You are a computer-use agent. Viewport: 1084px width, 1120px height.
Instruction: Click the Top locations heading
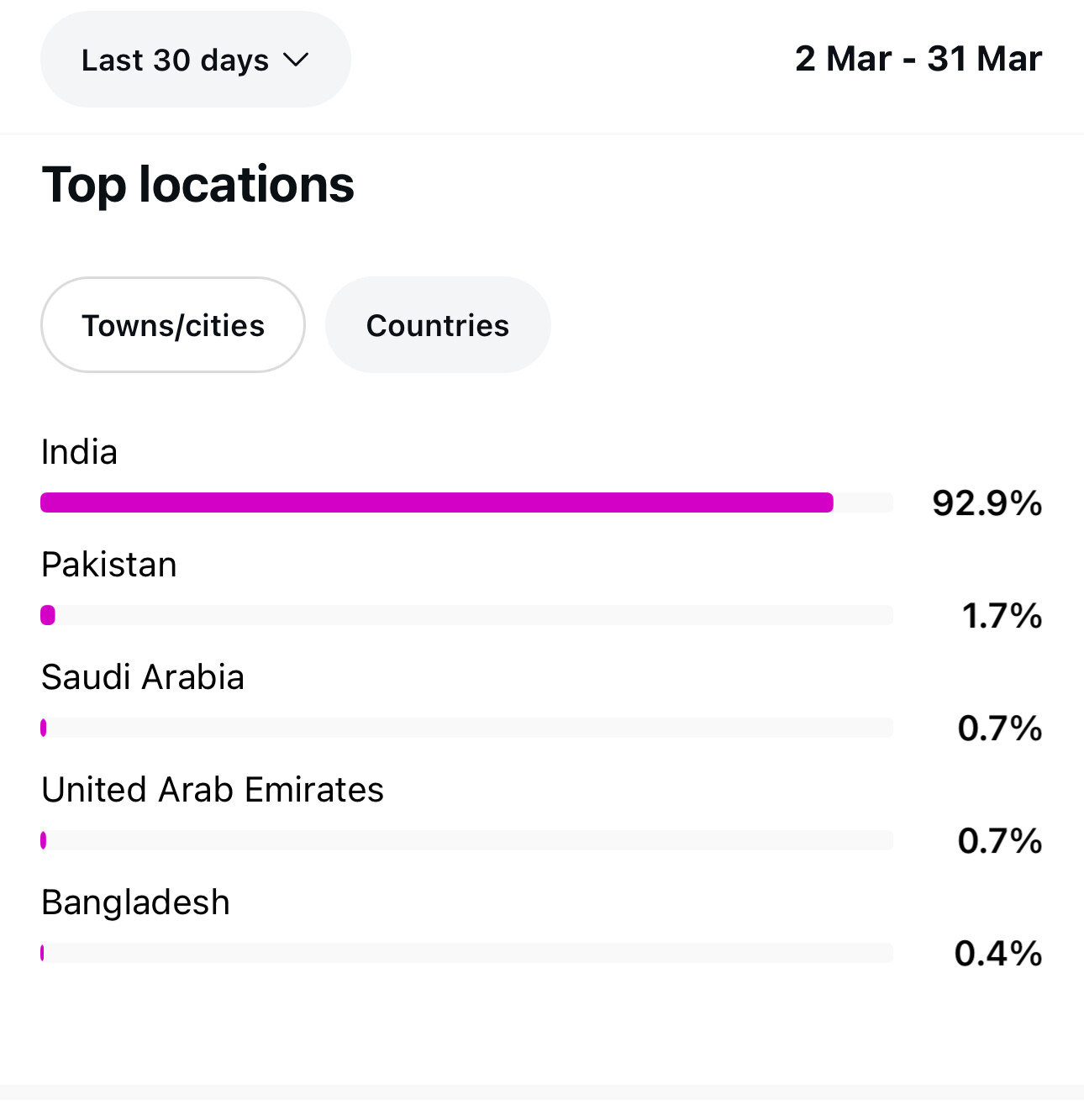click(x=198, y=185)
